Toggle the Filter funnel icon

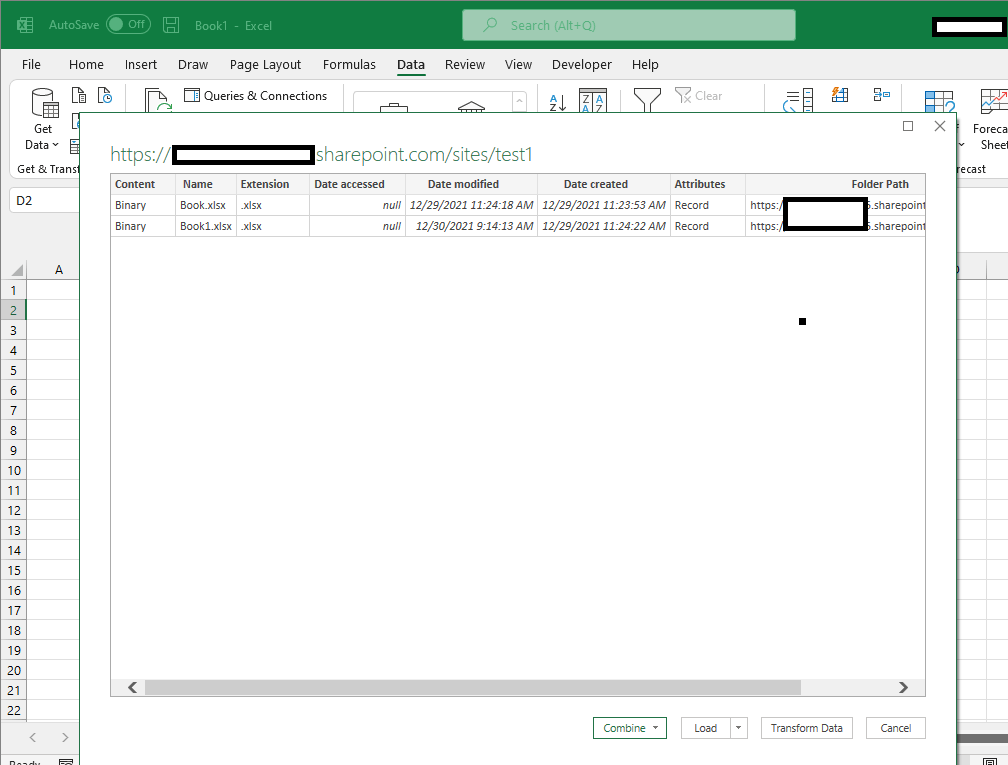tap(647, 100)
